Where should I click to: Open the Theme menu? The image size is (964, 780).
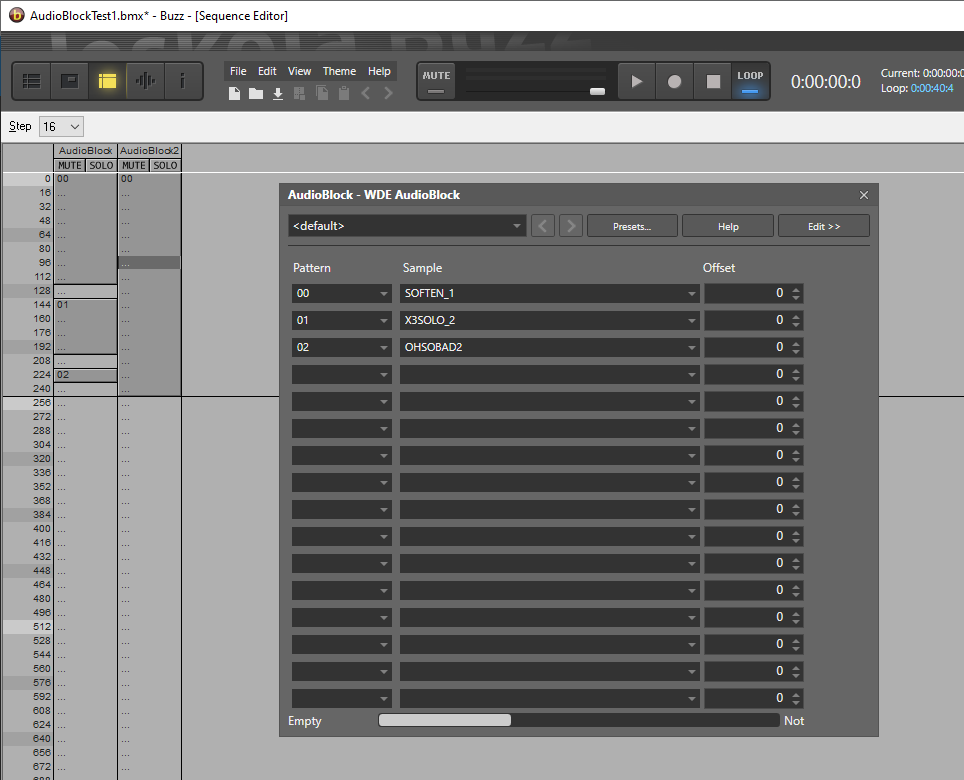339,71
